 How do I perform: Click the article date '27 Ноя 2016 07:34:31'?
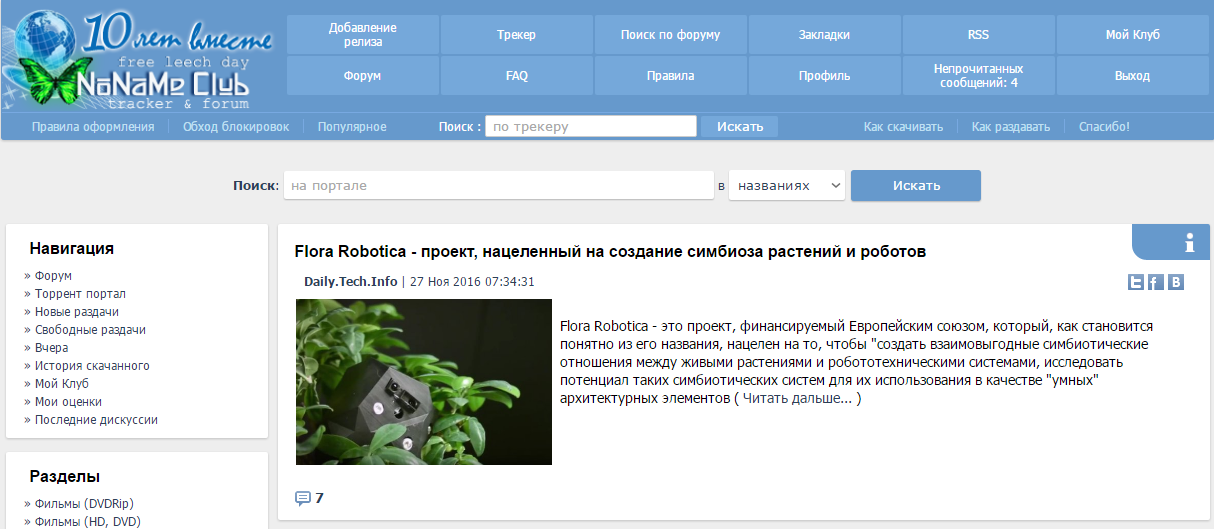click(472, 282)
